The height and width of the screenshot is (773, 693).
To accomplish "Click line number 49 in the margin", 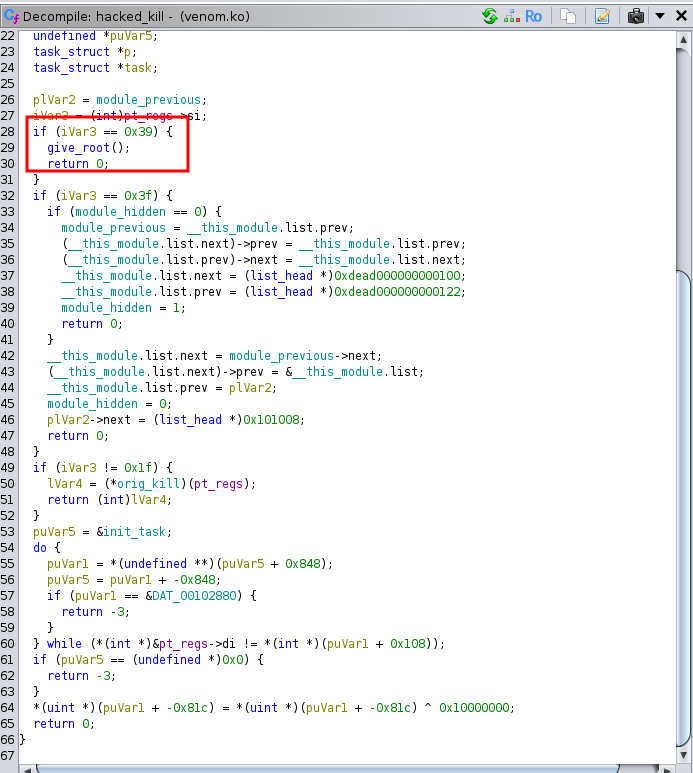I will point(8,467).
